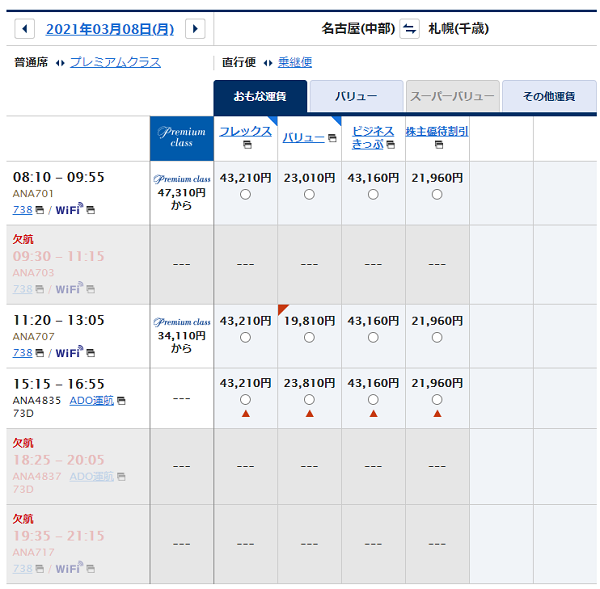Click red triangle under 15:15 business fare

tap(373, 413)
